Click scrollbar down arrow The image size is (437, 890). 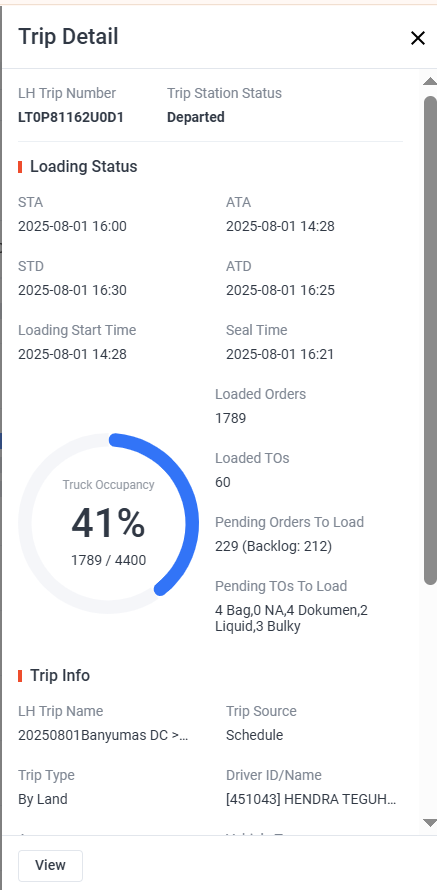pos(430,822)
